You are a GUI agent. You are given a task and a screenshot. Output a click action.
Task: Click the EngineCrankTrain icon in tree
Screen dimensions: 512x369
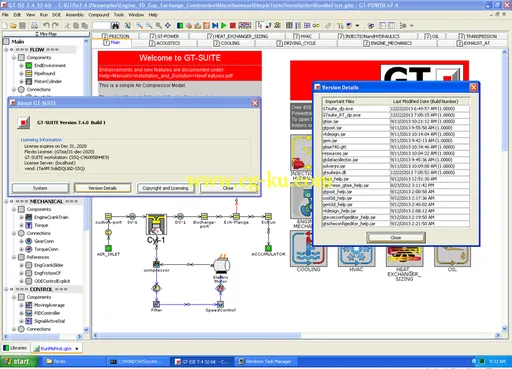click(29, 217)
